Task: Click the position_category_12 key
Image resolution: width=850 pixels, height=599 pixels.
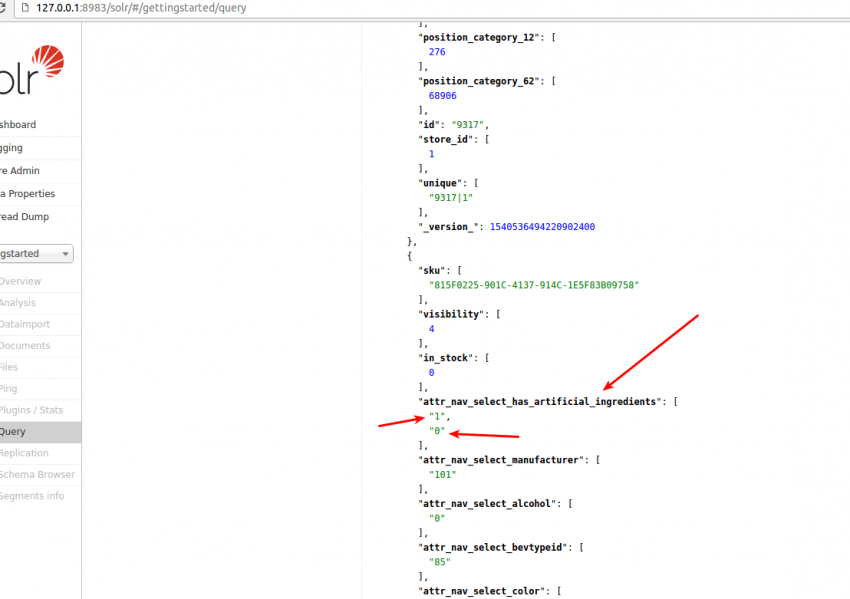Action: tap(479, 37)
